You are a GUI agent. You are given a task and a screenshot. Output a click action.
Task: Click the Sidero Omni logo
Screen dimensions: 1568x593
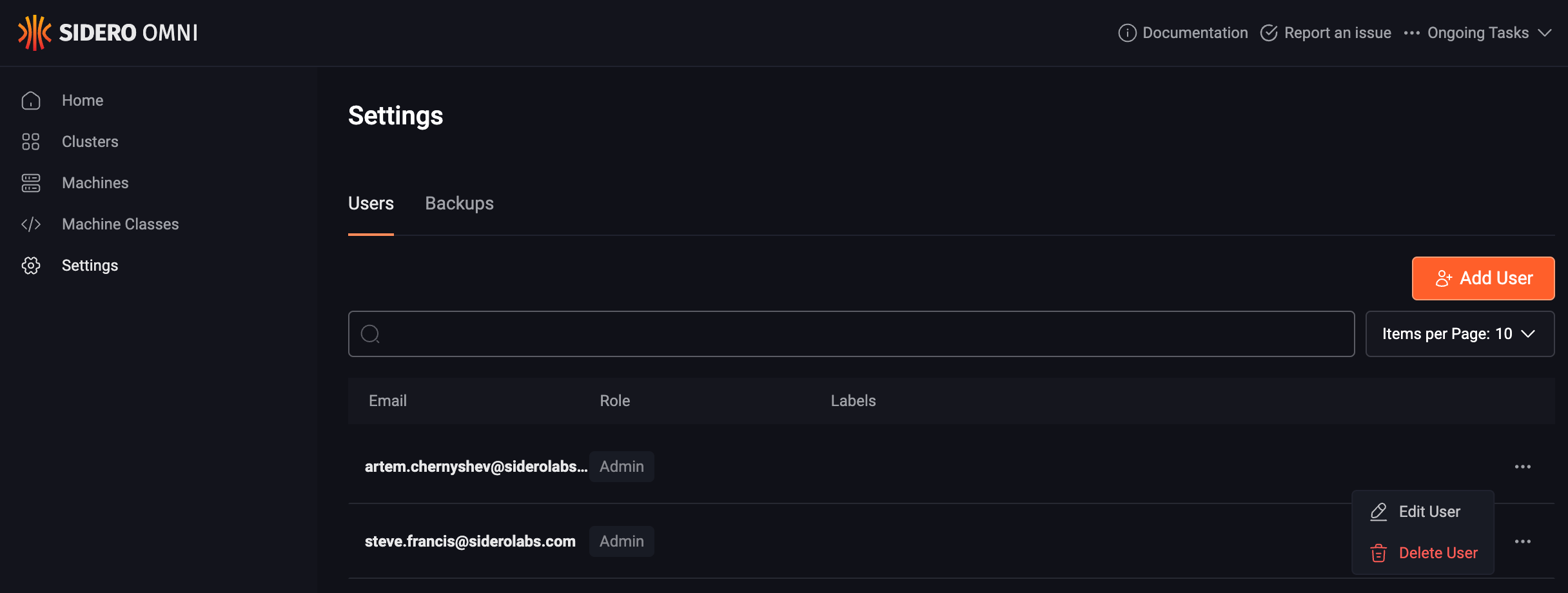[x=108, y=33]
